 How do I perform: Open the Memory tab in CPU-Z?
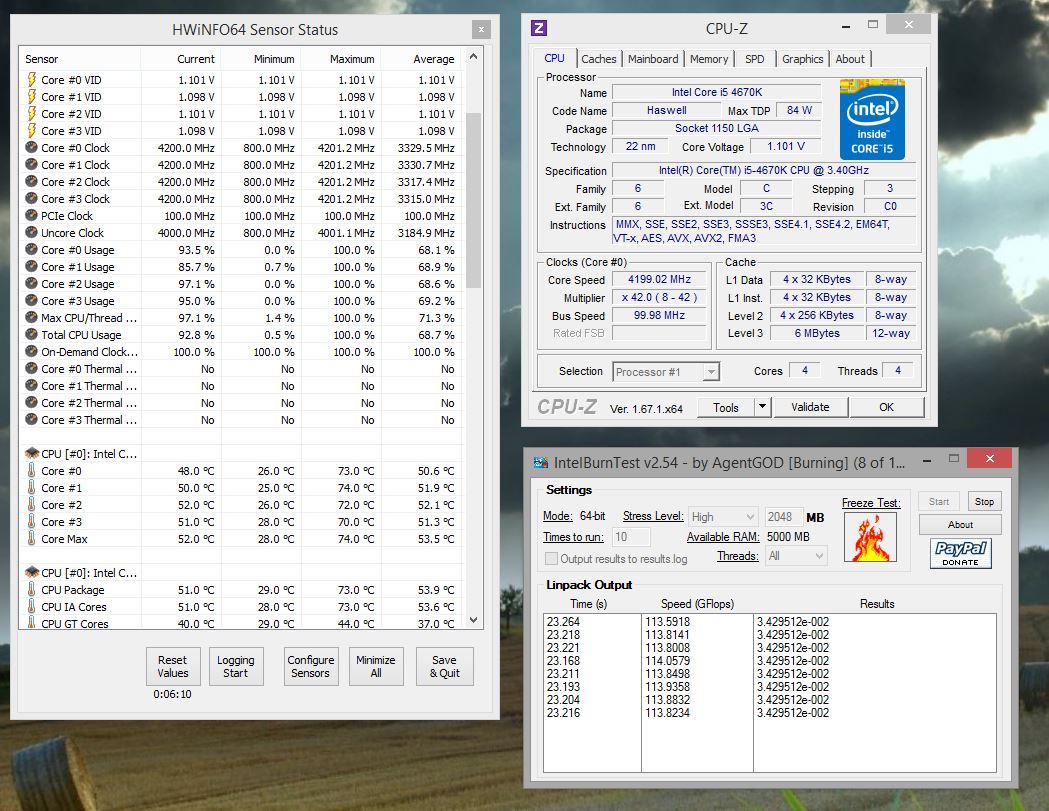(x=708, y=59)
